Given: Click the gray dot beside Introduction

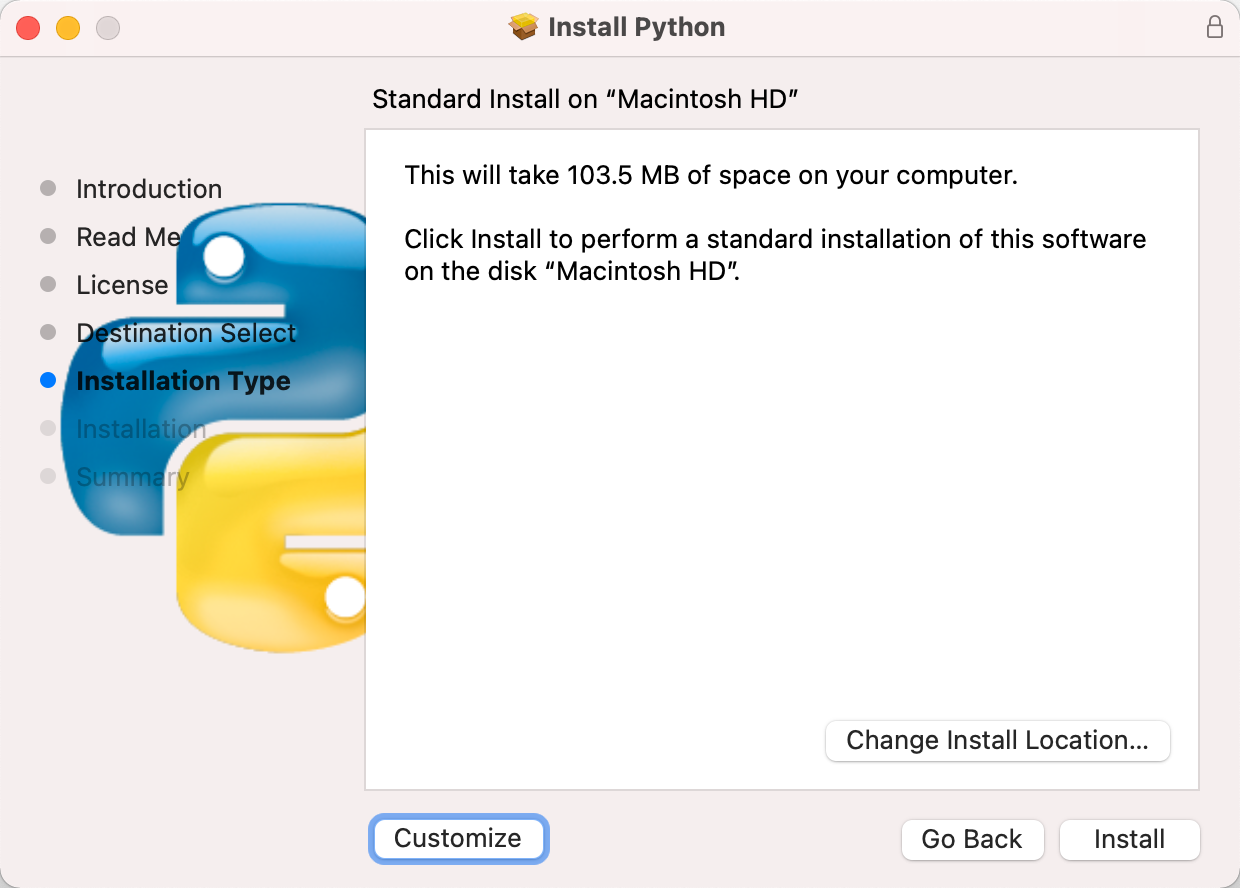Looking at the screenshot, I should pos(47,188).
